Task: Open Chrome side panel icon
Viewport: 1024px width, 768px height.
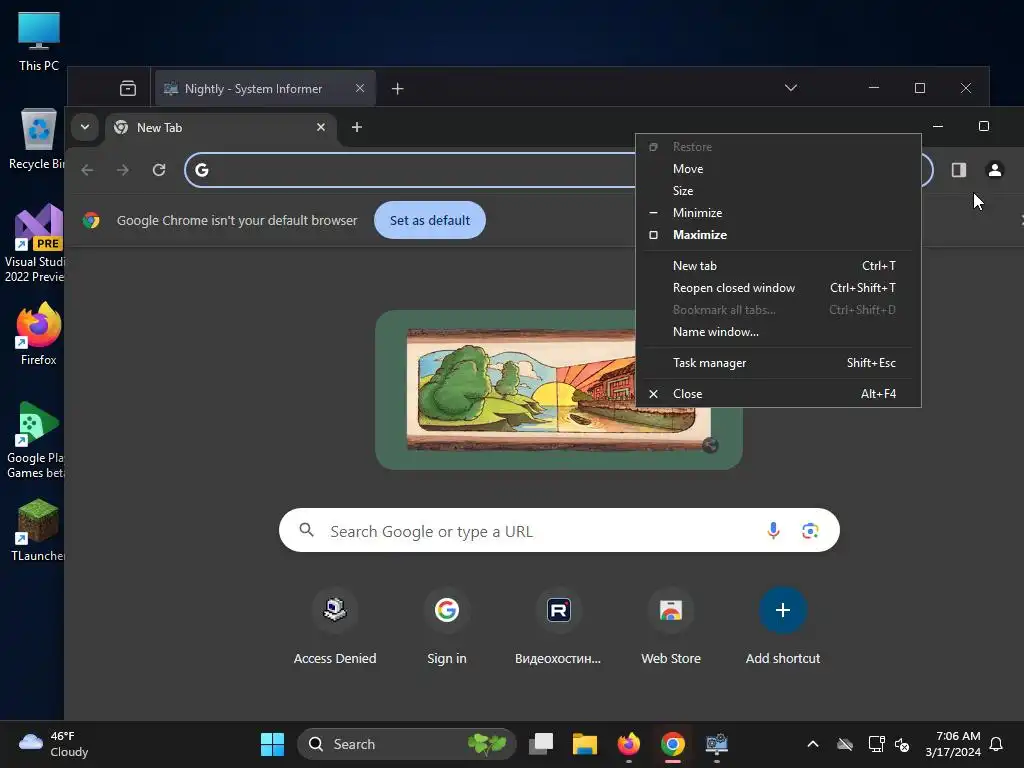Action: pyautogui.click(x=959, y=170)
